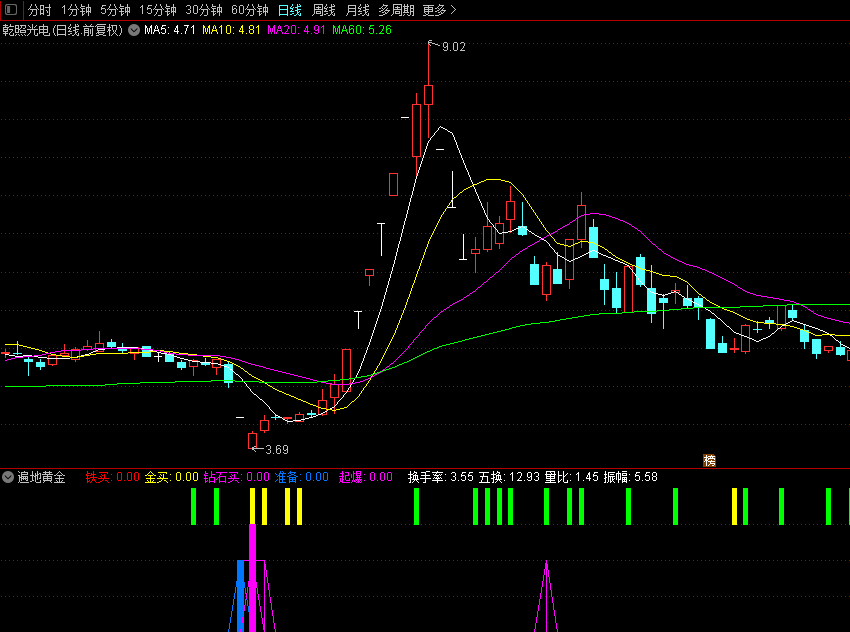Click the 9.02 high price label
This screenshot has height=632, width=850.
pyautogui.click(x=454, y=47)
